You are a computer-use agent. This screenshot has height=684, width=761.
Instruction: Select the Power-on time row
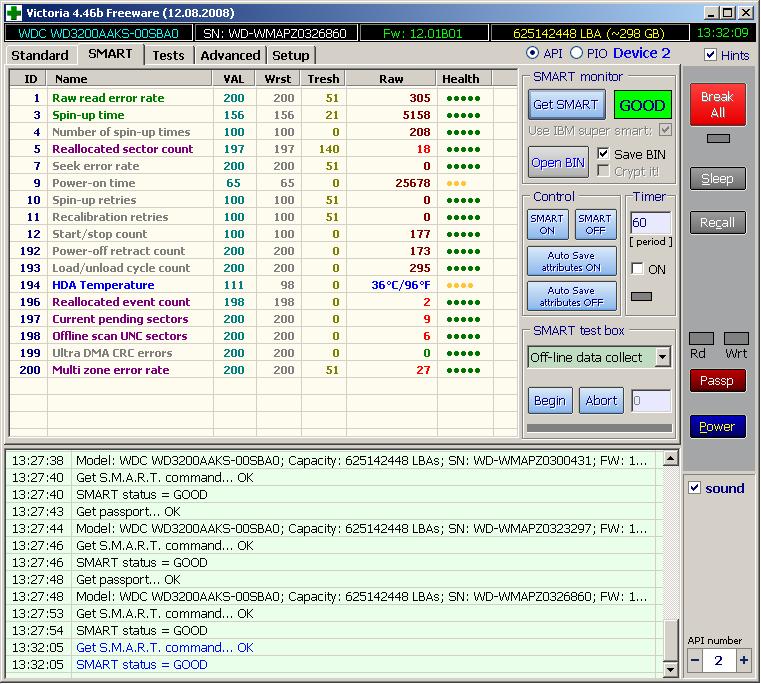coord(264,183)
